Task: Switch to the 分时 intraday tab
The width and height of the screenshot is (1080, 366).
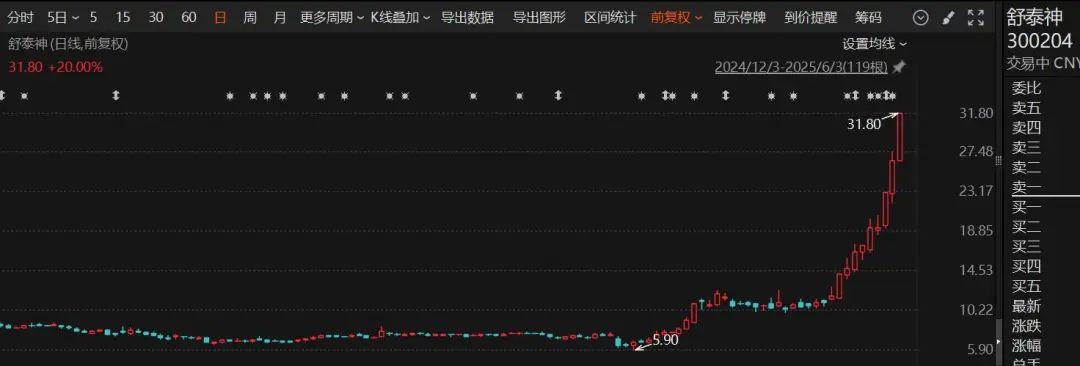Action: (x=20, y=18)
